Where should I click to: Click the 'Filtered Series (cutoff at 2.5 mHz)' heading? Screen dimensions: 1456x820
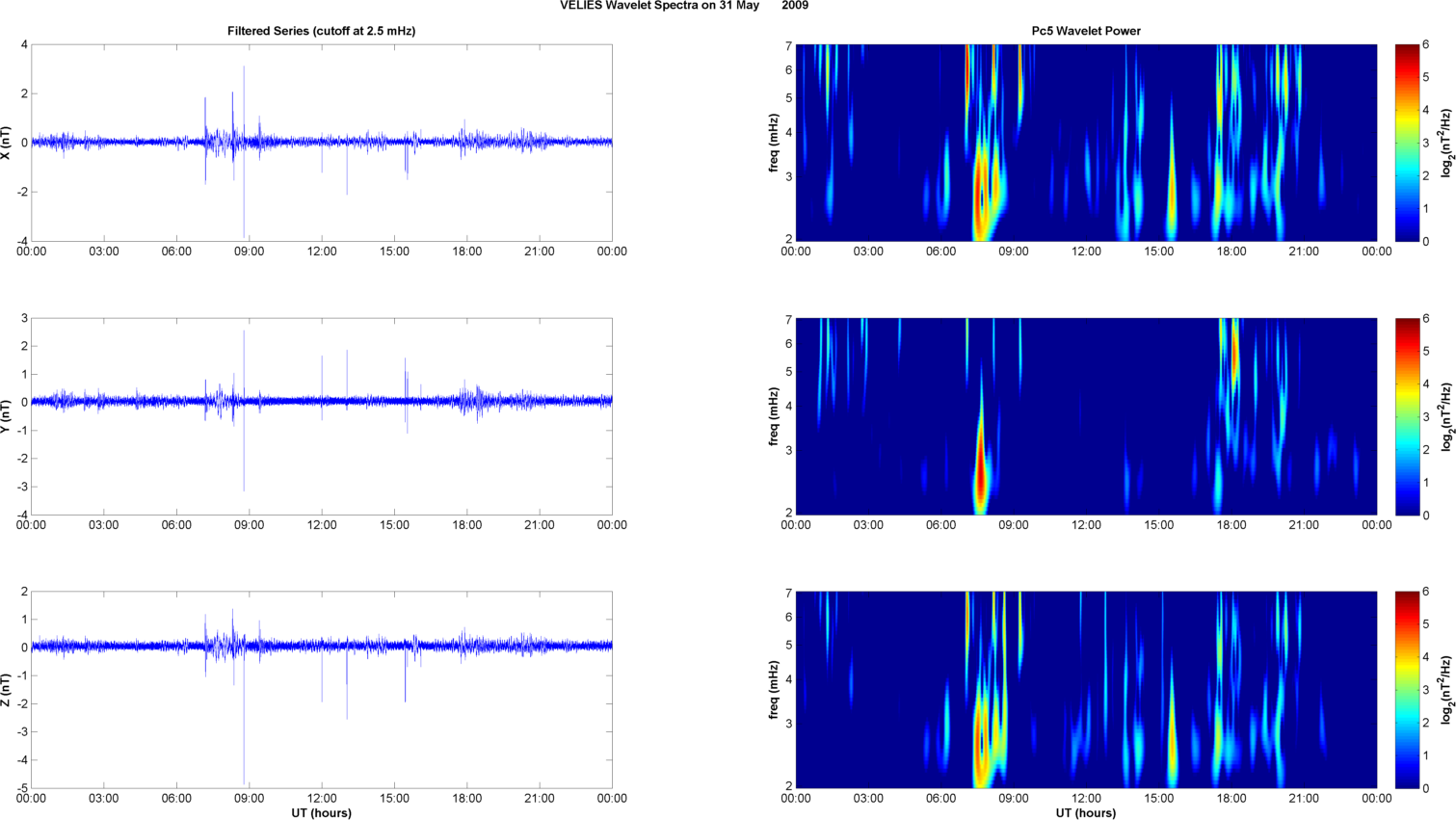coord(321,31)
